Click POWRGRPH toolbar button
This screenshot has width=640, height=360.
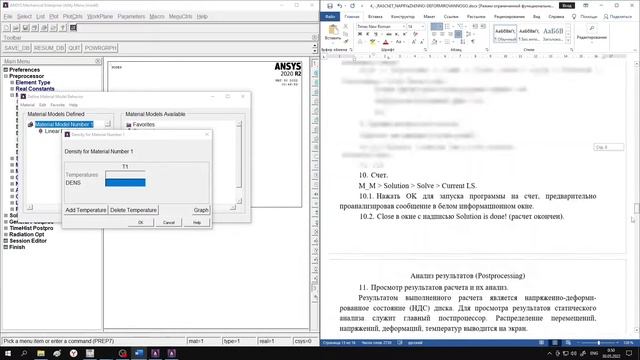point(100,48)
